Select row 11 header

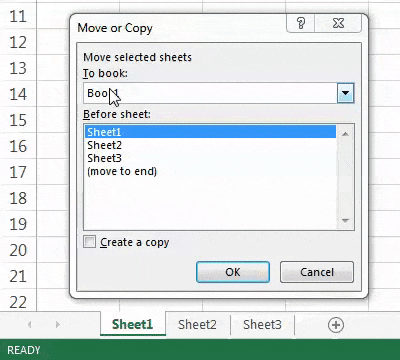pyautogui.click(x=18, y=16)
